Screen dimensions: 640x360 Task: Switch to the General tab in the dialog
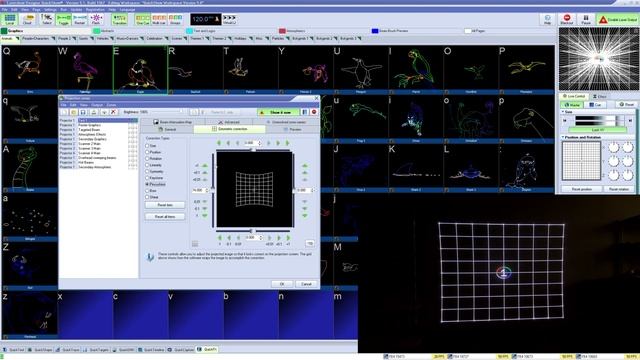pos(167,129)
